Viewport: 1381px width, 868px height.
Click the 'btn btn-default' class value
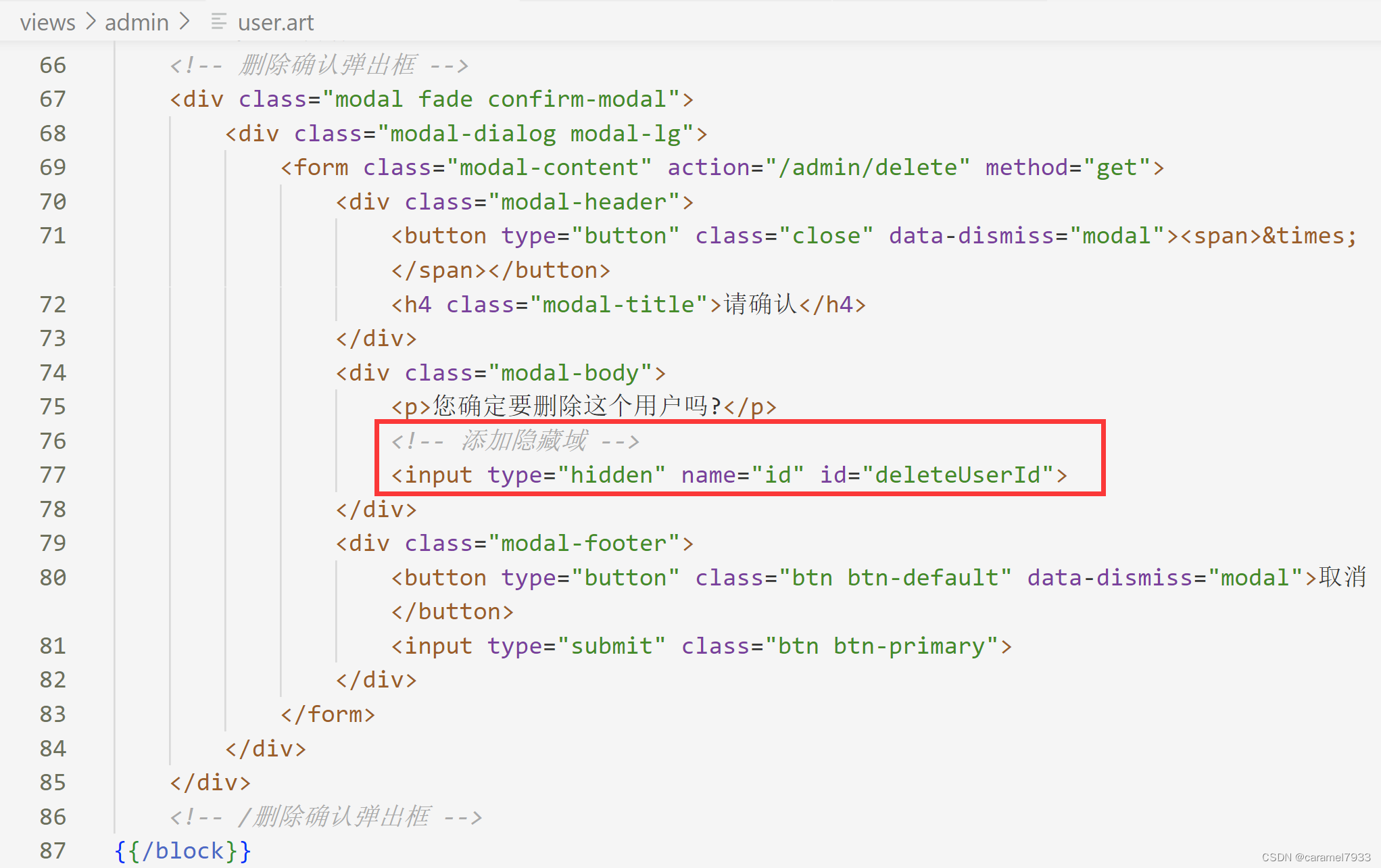[895, 577]
